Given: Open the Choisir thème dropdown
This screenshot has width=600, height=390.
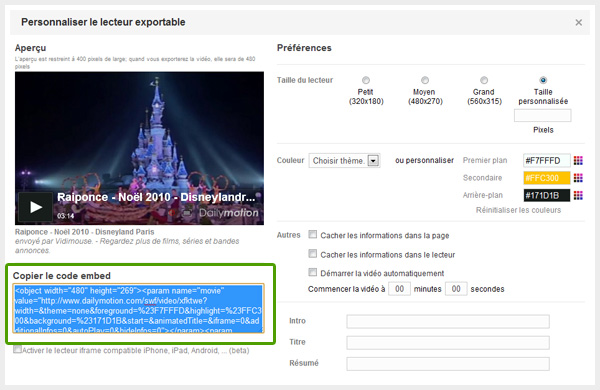Looking at the screenshot, I should click(x=344, y=160).
